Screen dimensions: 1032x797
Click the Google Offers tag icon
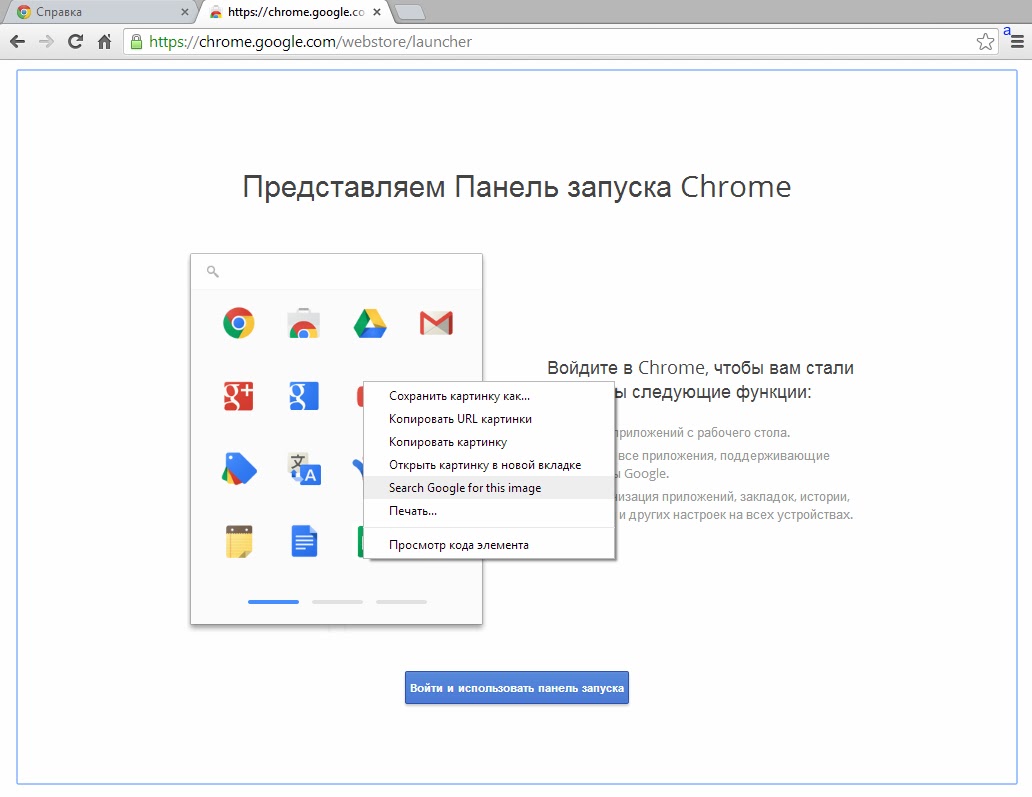tap(239, 469)
